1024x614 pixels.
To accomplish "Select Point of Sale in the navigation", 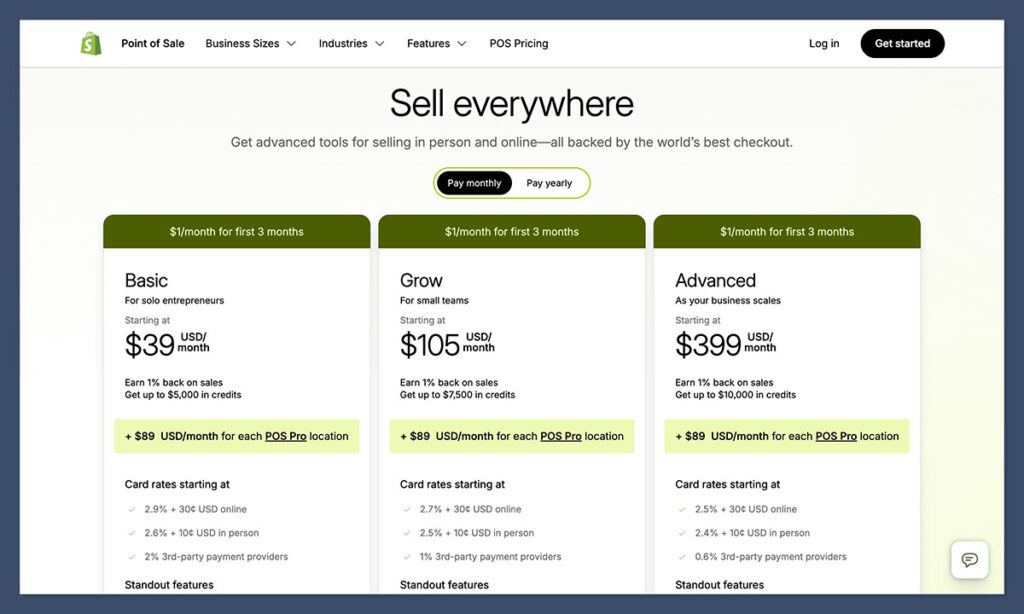I will pyautogui.click(x=152, y=43).
